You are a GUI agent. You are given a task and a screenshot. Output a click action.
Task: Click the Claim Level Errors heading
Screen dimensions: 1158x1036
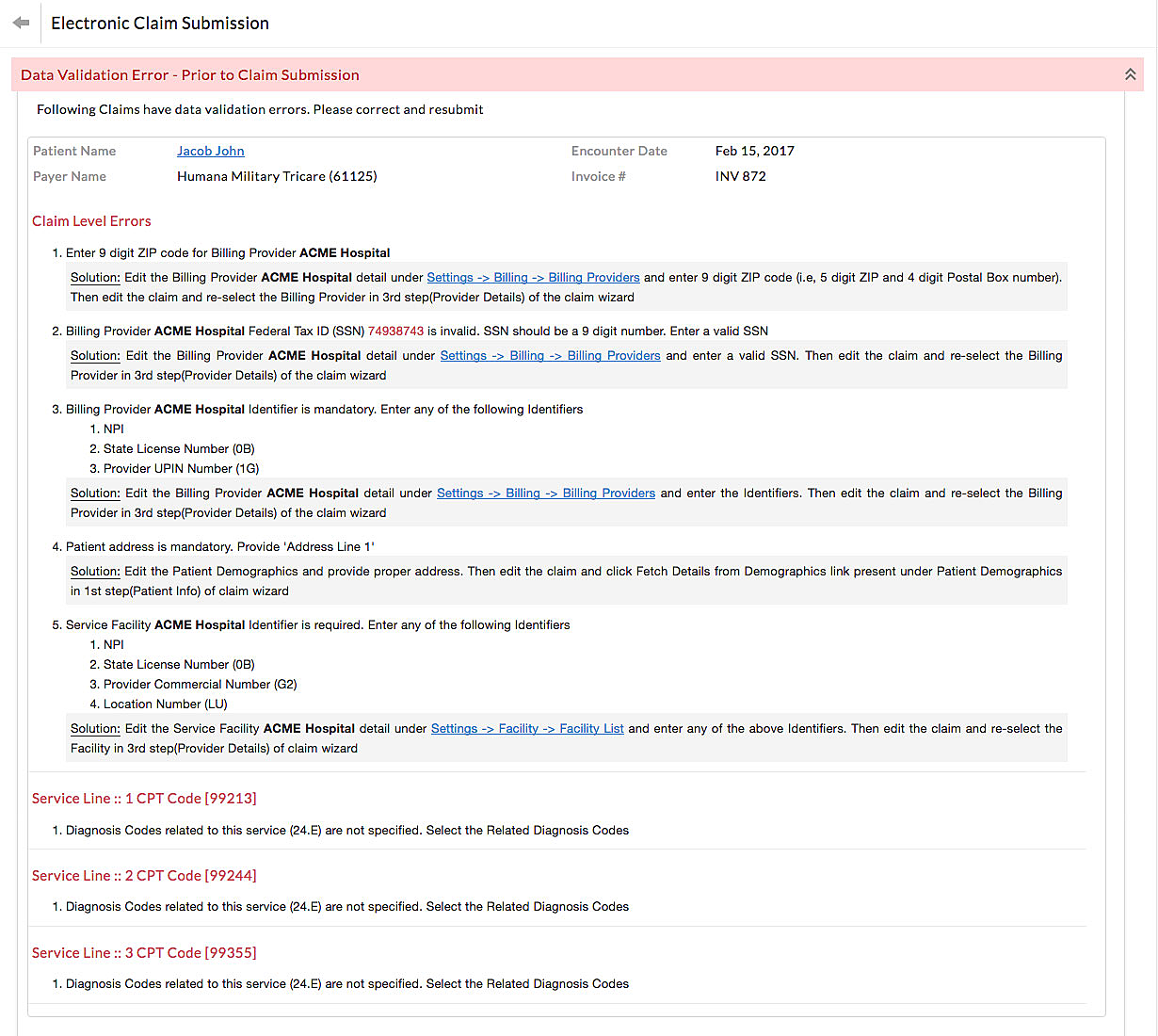pos(91,220)
